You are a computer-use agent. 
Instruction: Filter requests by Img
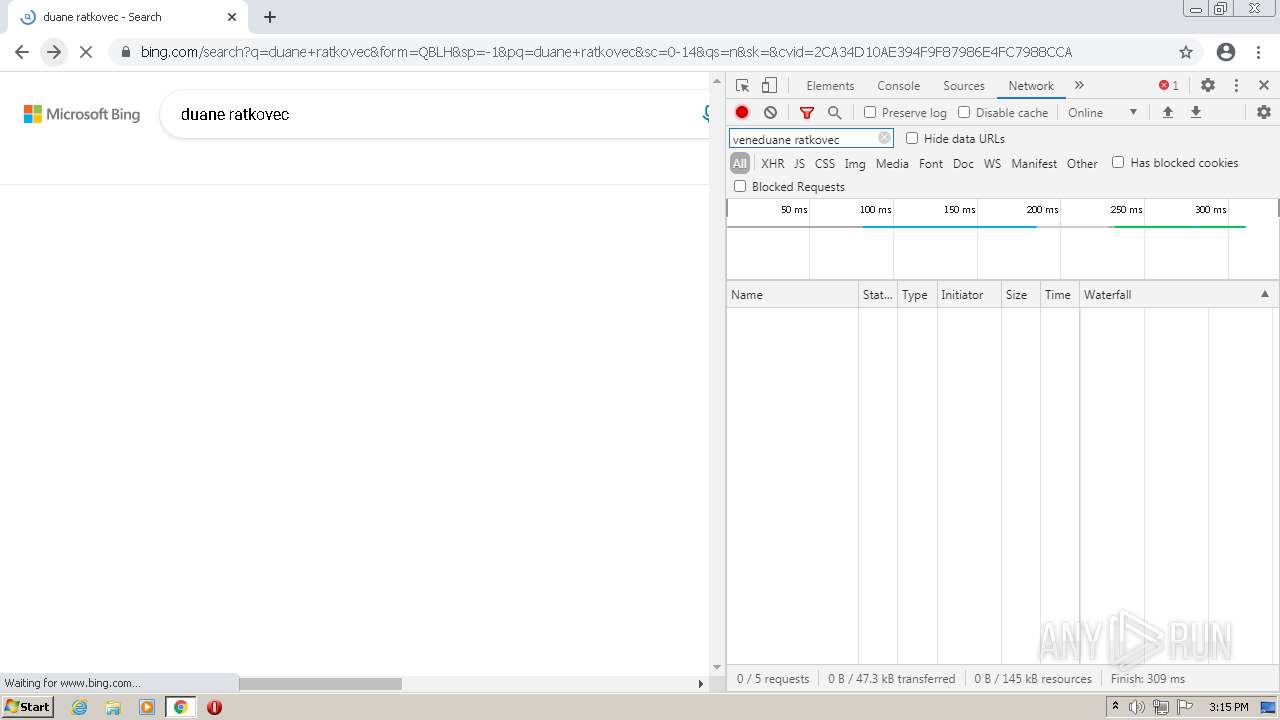pyautogui.click(x=855, y=163)
